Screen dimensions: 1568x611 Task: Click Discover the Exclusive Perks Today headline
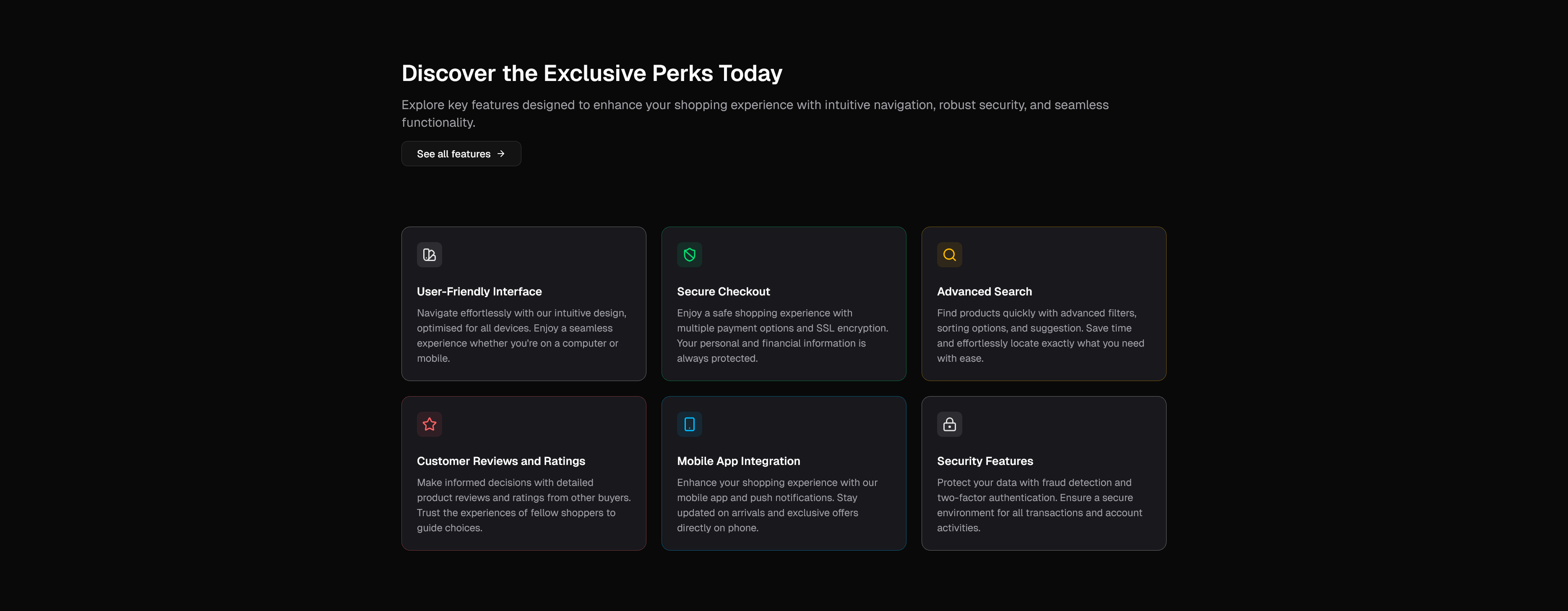click(591, 73)
